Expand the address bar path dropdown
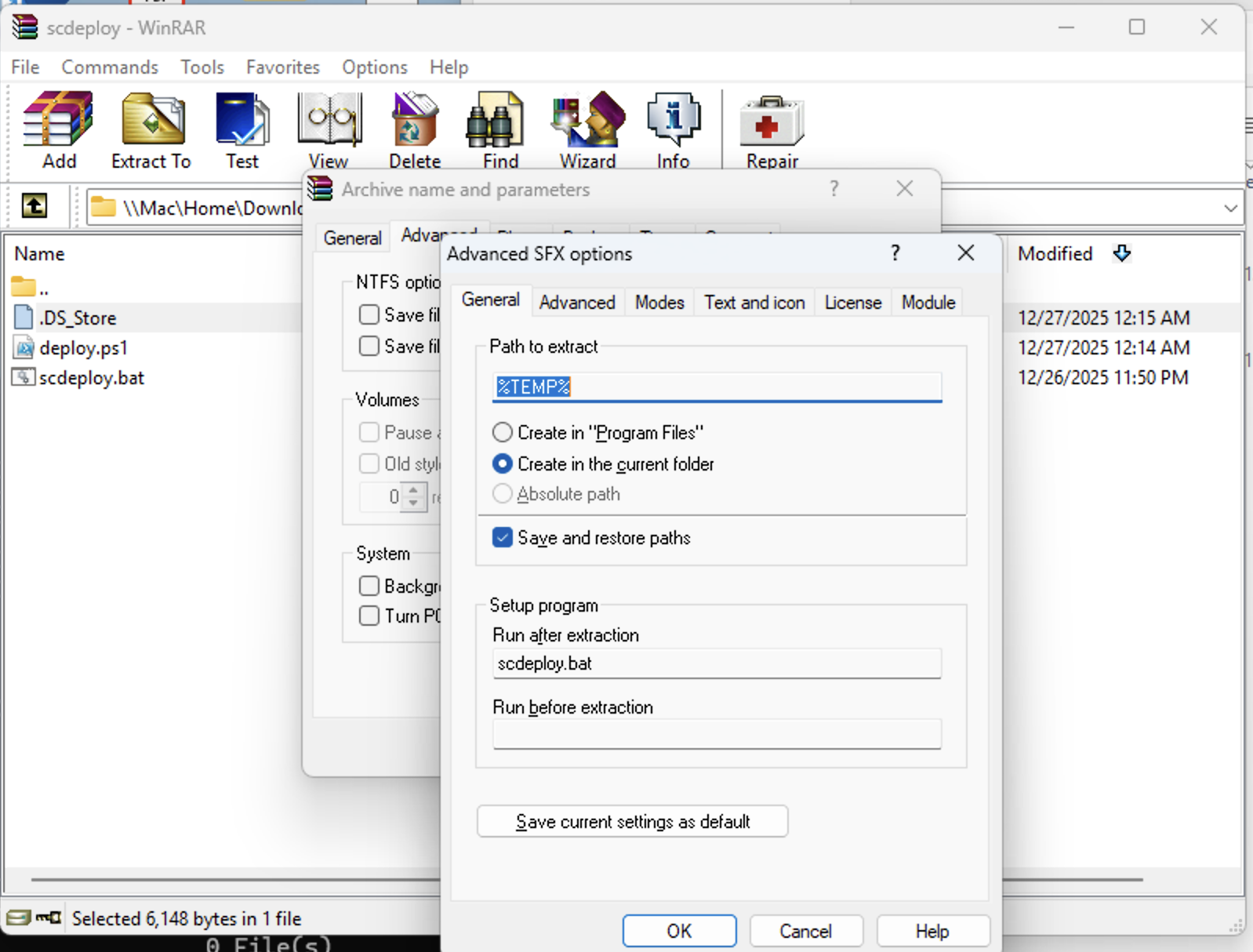Screen dimensions: 1253x952 (x=1230, y=208)
